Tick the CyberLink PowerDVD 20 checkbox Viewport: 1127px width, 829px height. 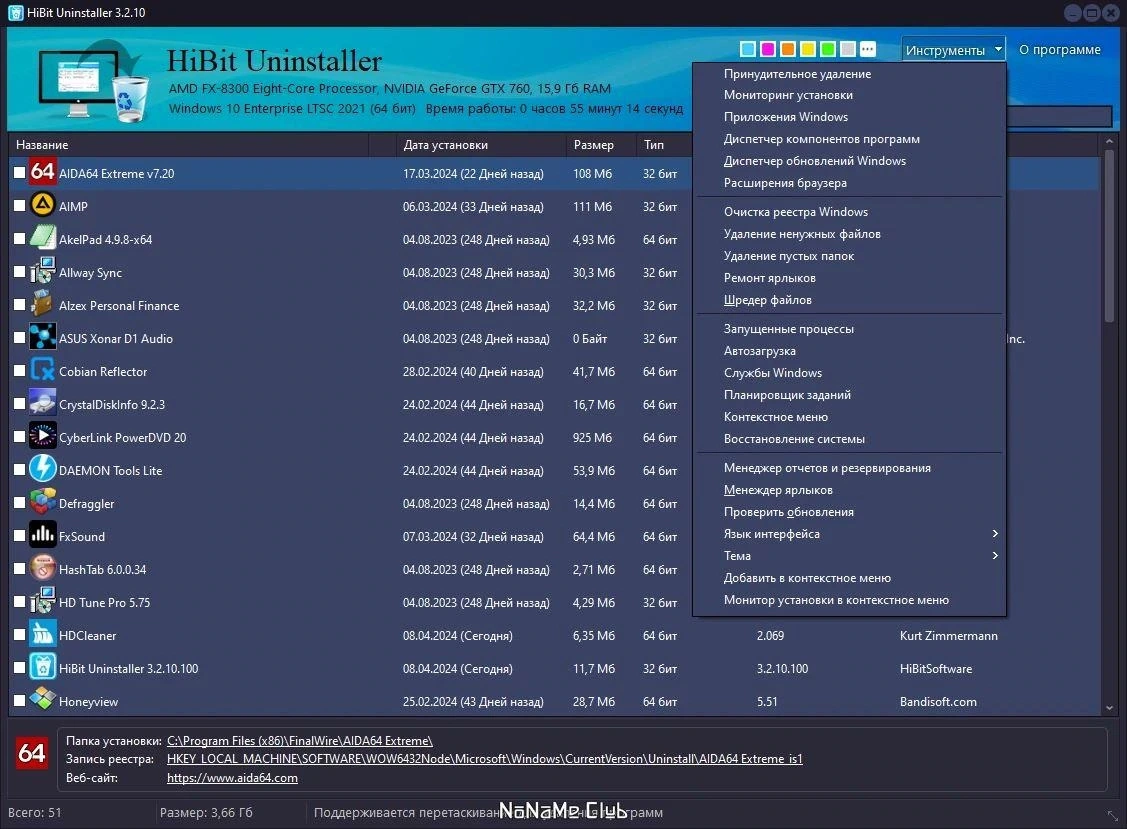[19, 437]
